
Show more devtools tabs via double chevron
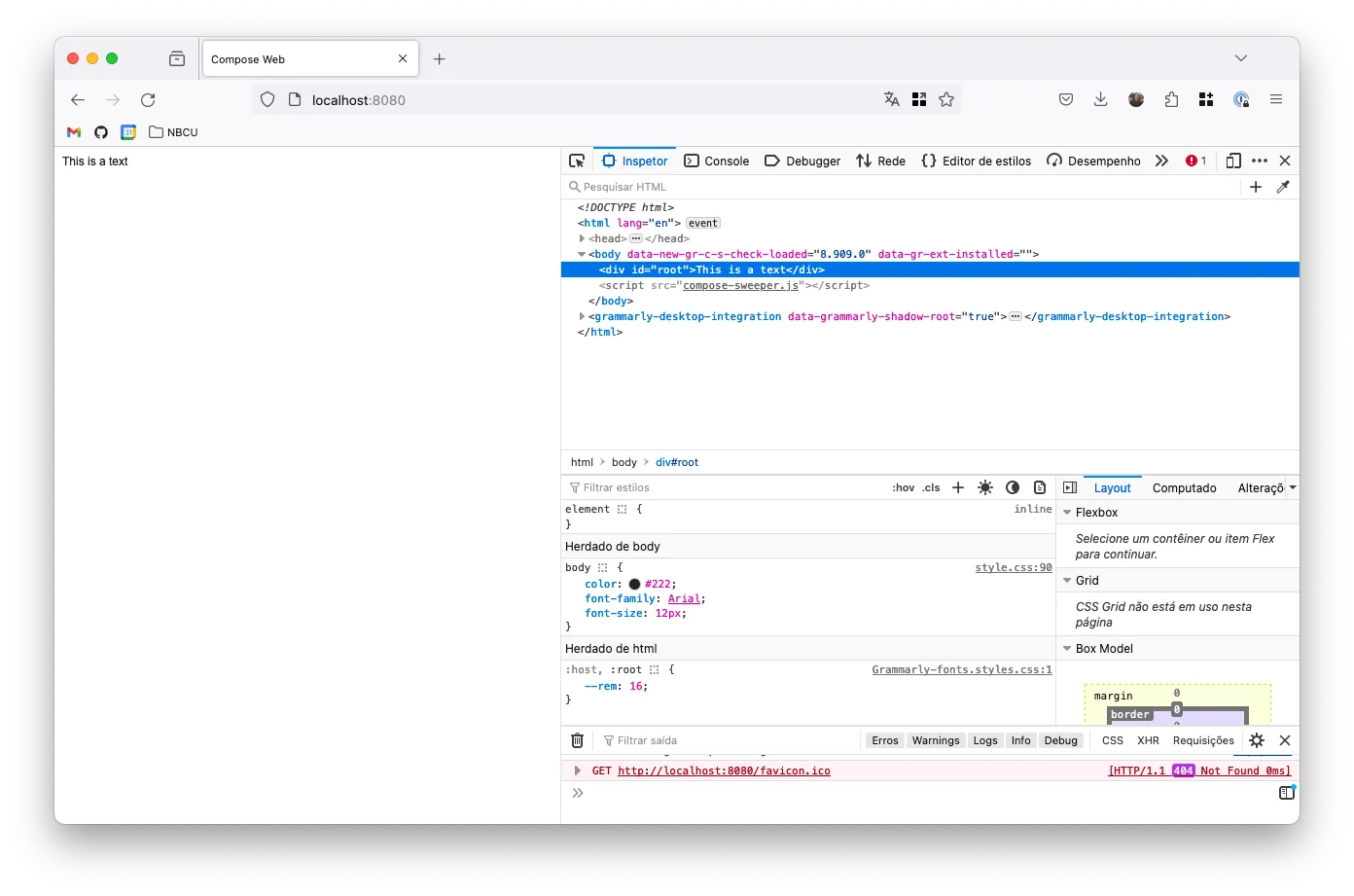pyautogui.click(x=1161, y=161)
